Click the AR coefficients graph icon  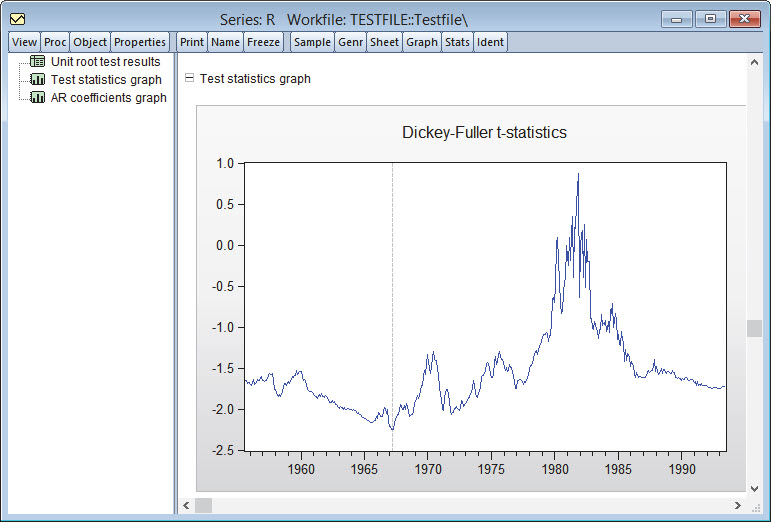(37, 98)
